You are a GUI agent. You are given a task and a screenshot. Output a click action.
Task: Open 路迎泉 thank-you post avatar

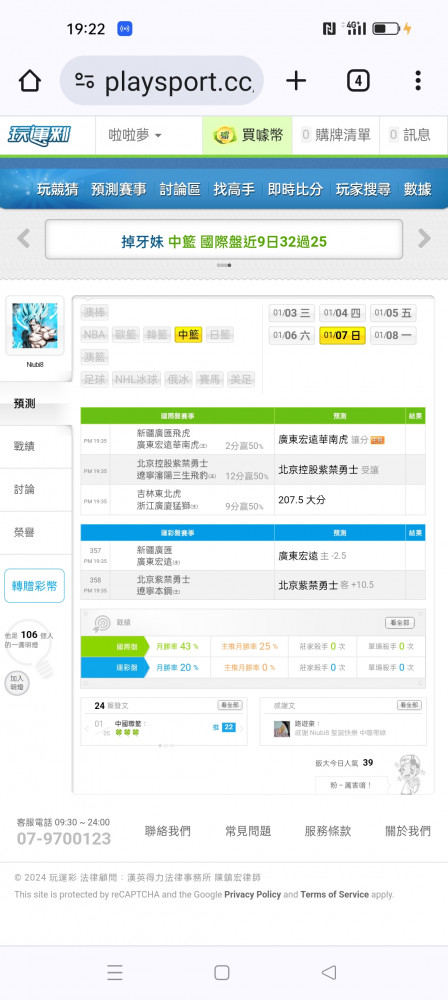282,729
